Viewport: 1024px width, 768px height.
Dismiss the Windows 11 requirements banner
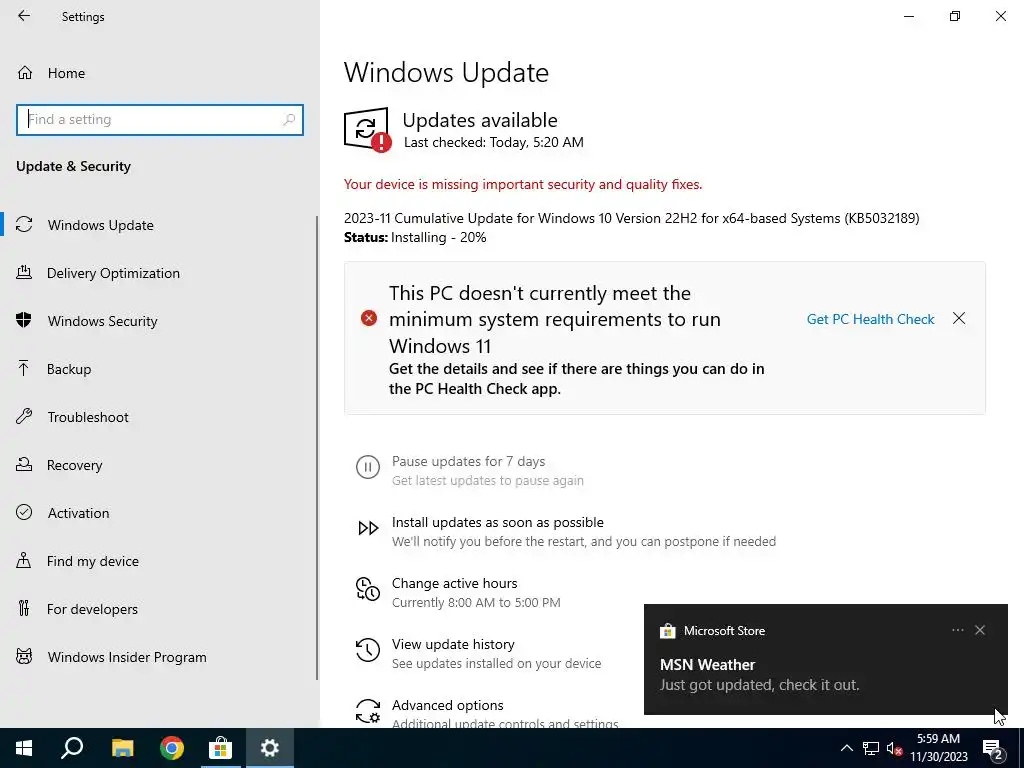click(x=959, y=318)
